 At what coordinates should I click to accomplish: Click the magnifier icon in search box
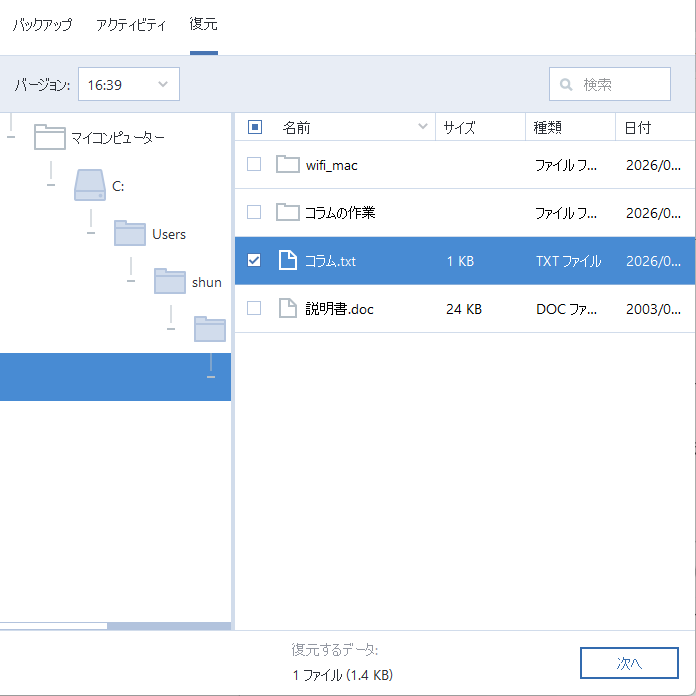(x=566, y=84)
